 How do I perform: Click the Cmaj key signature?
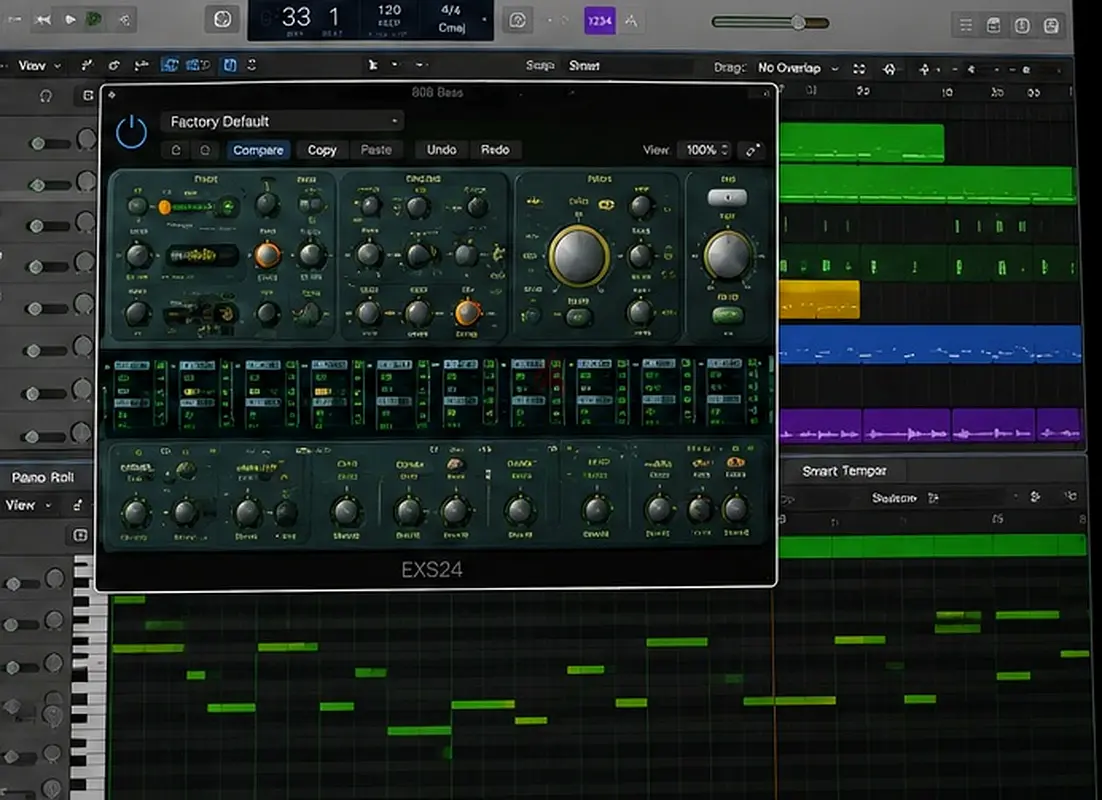click(x=451, y=27)
